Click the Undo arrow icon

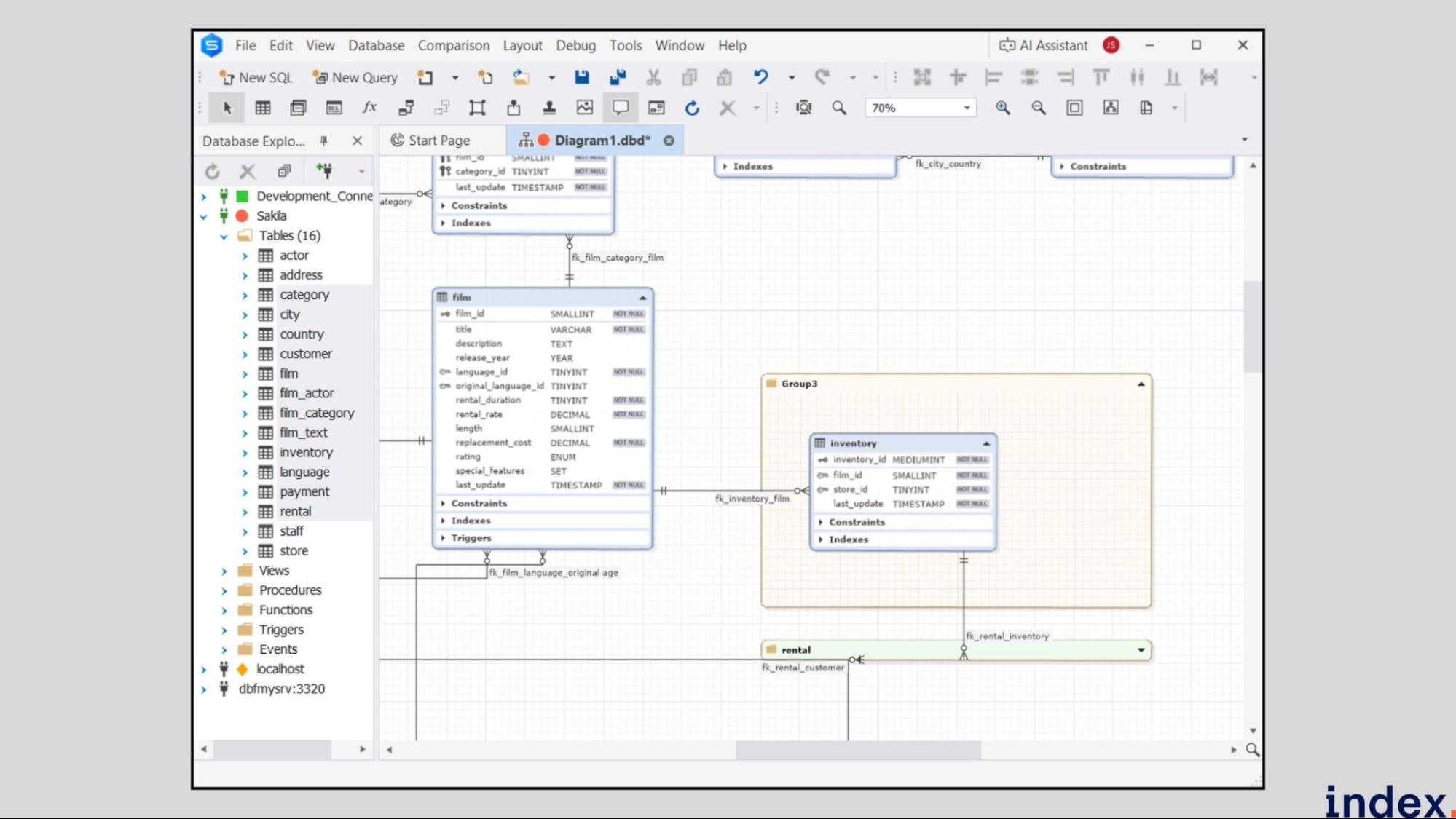[x=760, y=77]
